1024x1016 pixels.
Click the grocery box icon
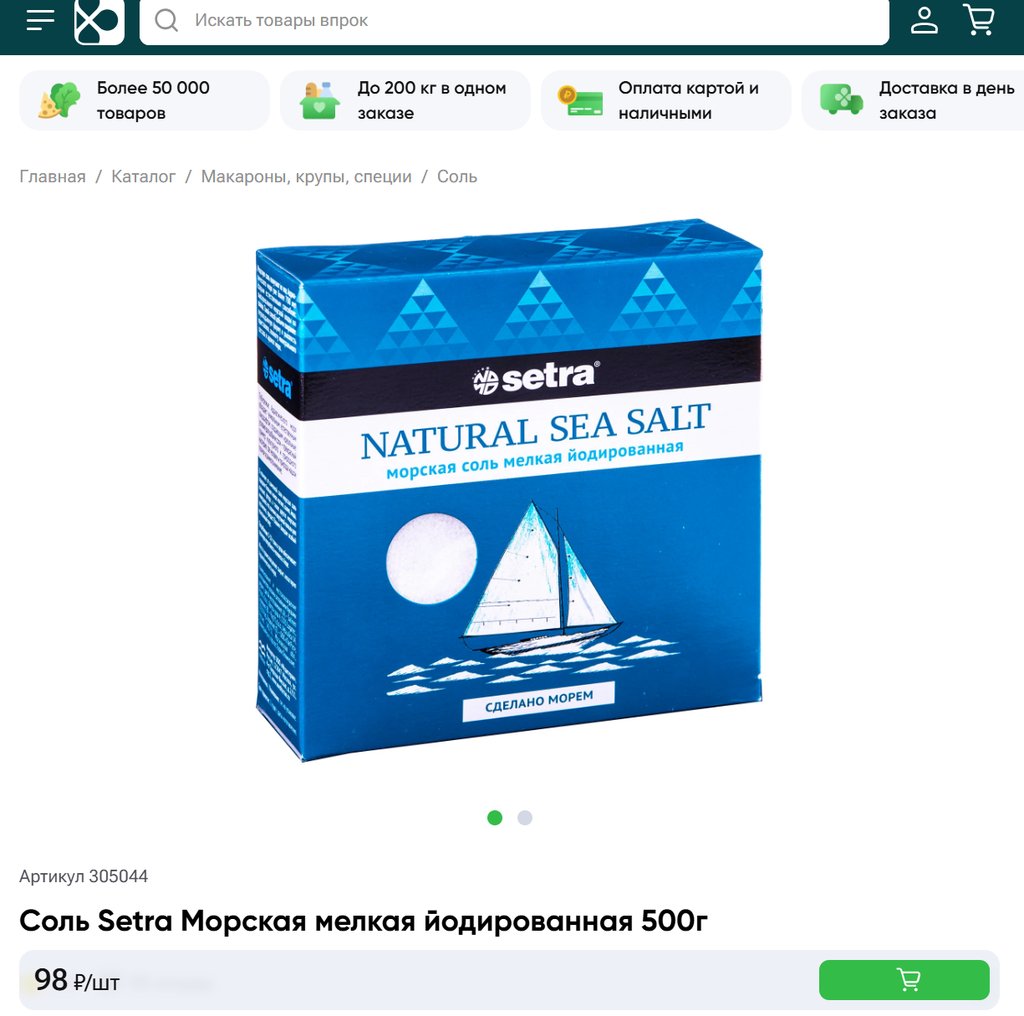click(319, 101)
